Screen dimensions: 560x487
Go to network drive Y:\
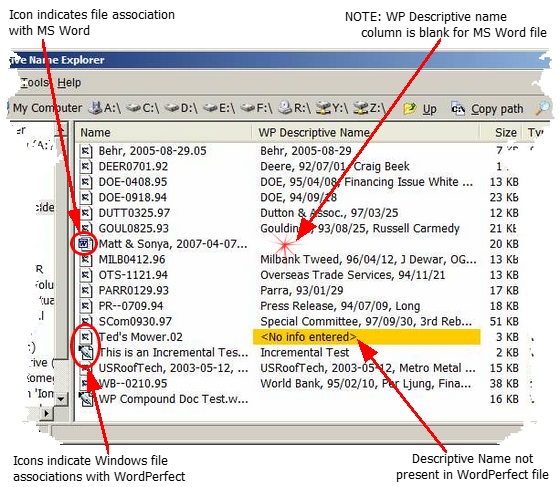tap(332, 108)
